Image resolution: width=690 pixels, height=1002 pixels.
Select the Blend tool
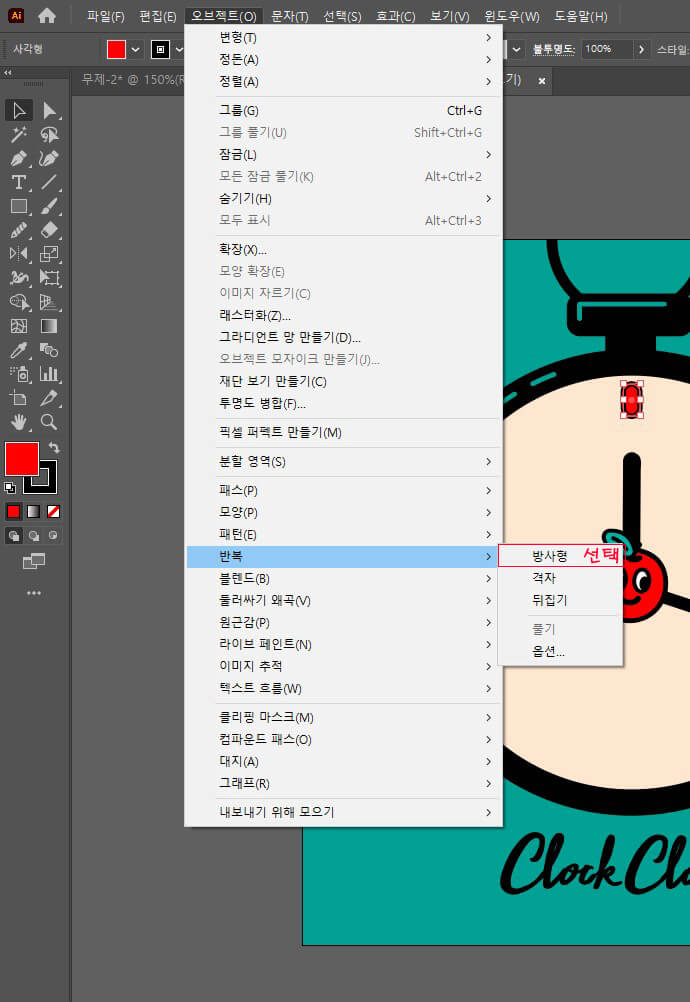(49, 350)
